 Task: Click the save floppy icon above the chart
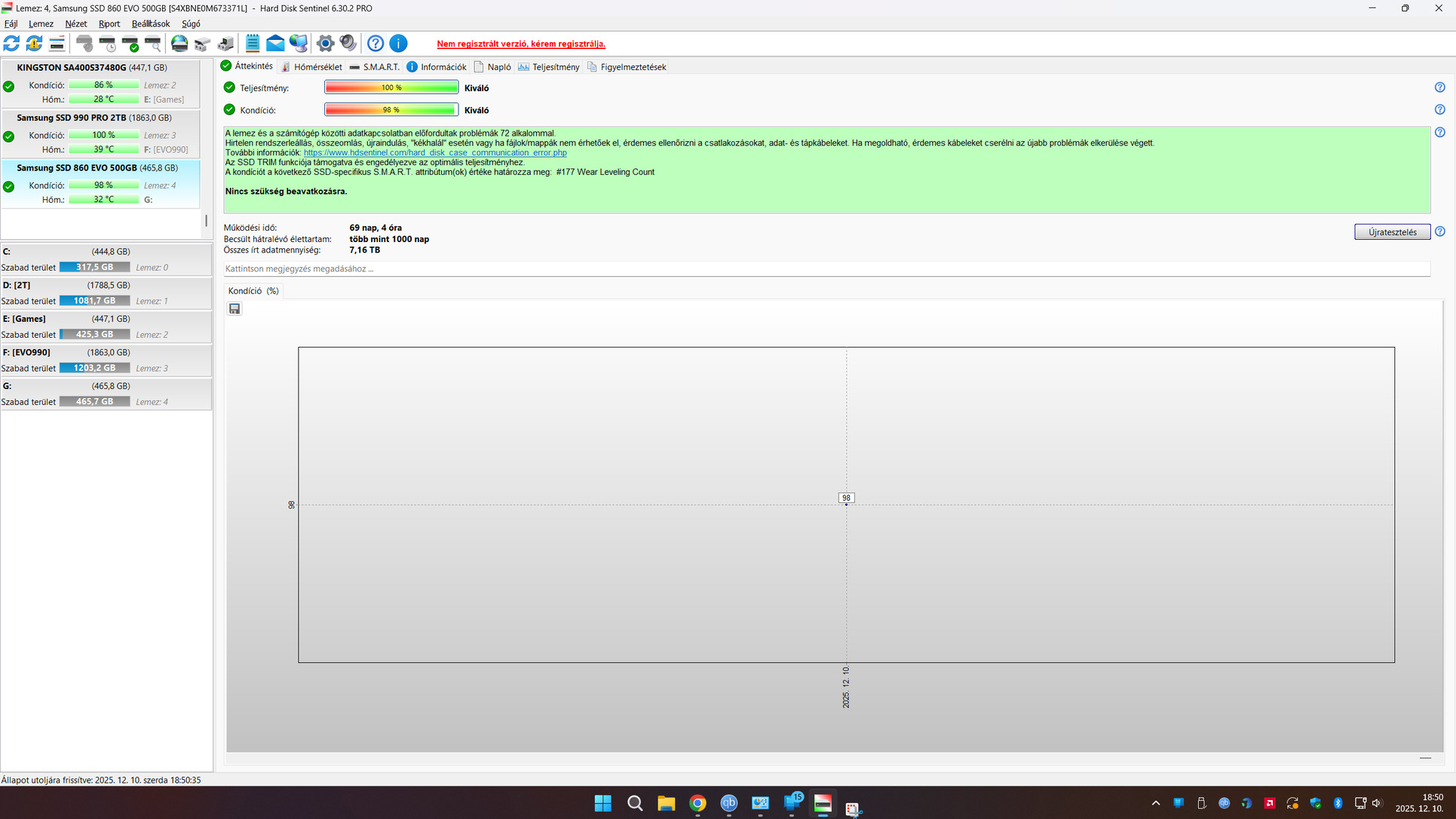(234, 308)
